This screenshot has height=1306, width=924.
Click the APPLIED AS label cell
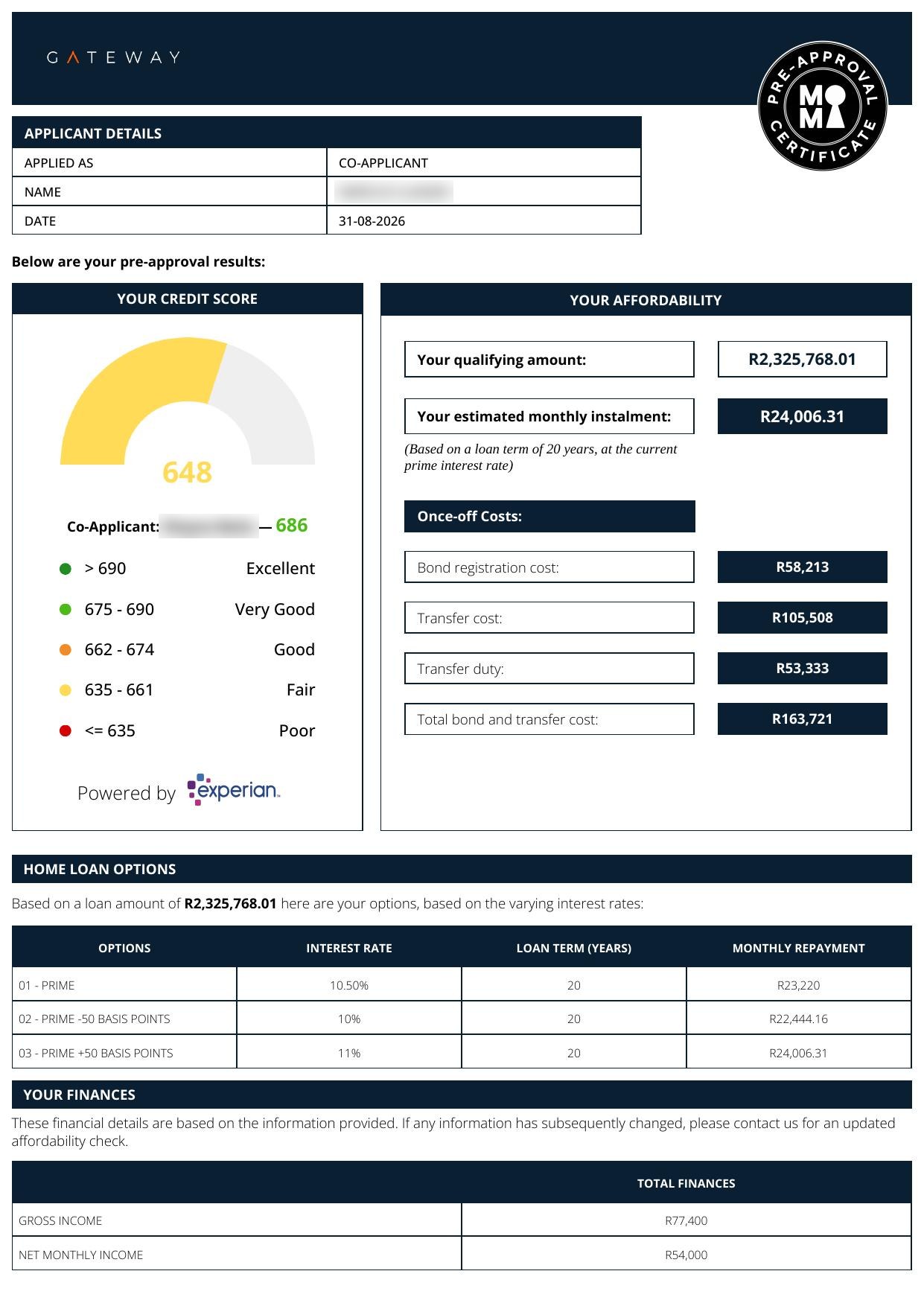click(170, 162)
